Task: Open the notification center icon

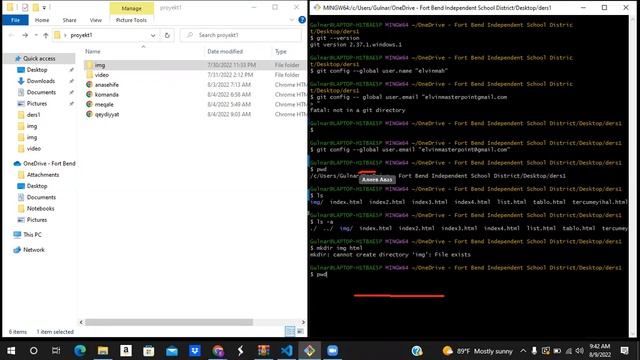Action: (624, 351)
